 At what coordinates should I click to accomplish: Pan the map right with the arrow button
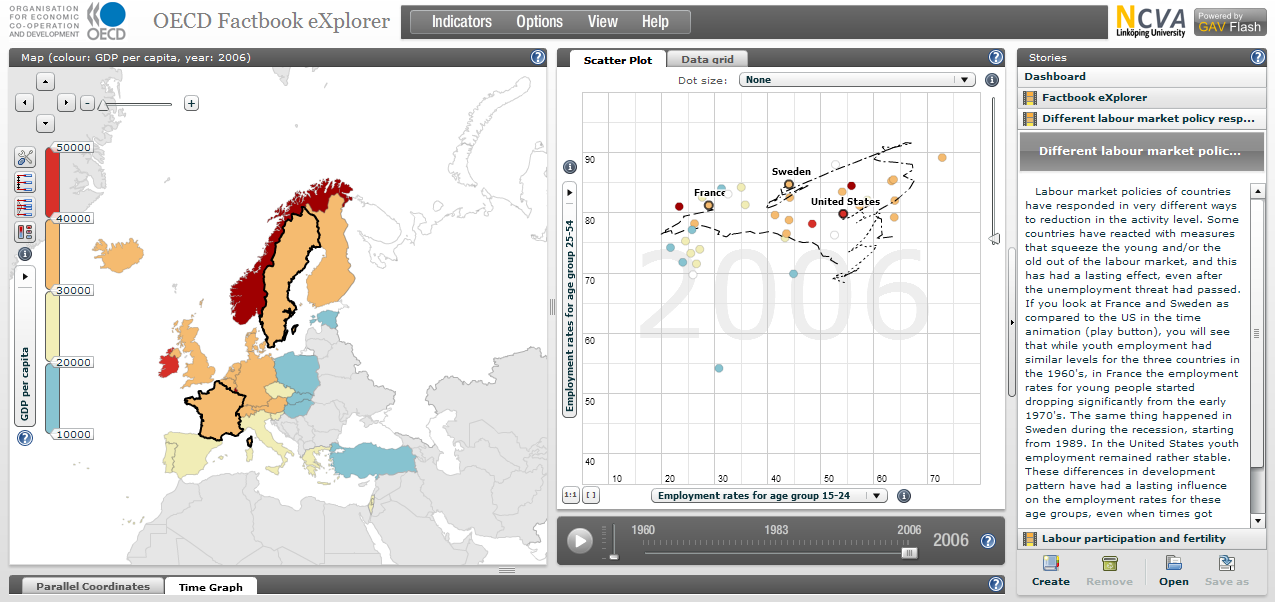[66, 102]
